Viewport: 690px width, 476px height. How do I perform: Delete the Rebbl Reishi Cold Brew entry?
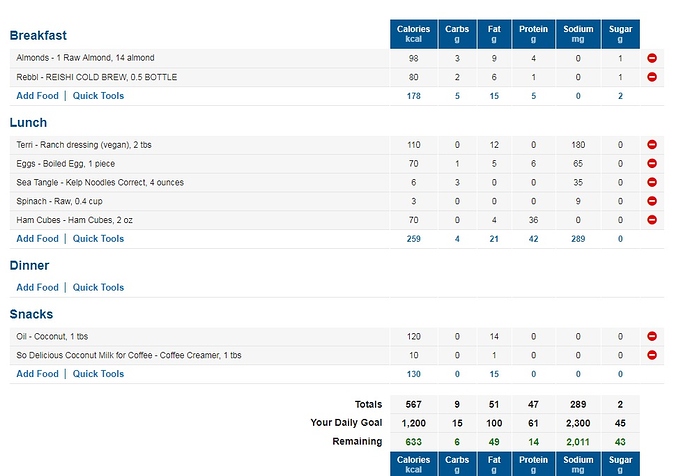point(652,77)
